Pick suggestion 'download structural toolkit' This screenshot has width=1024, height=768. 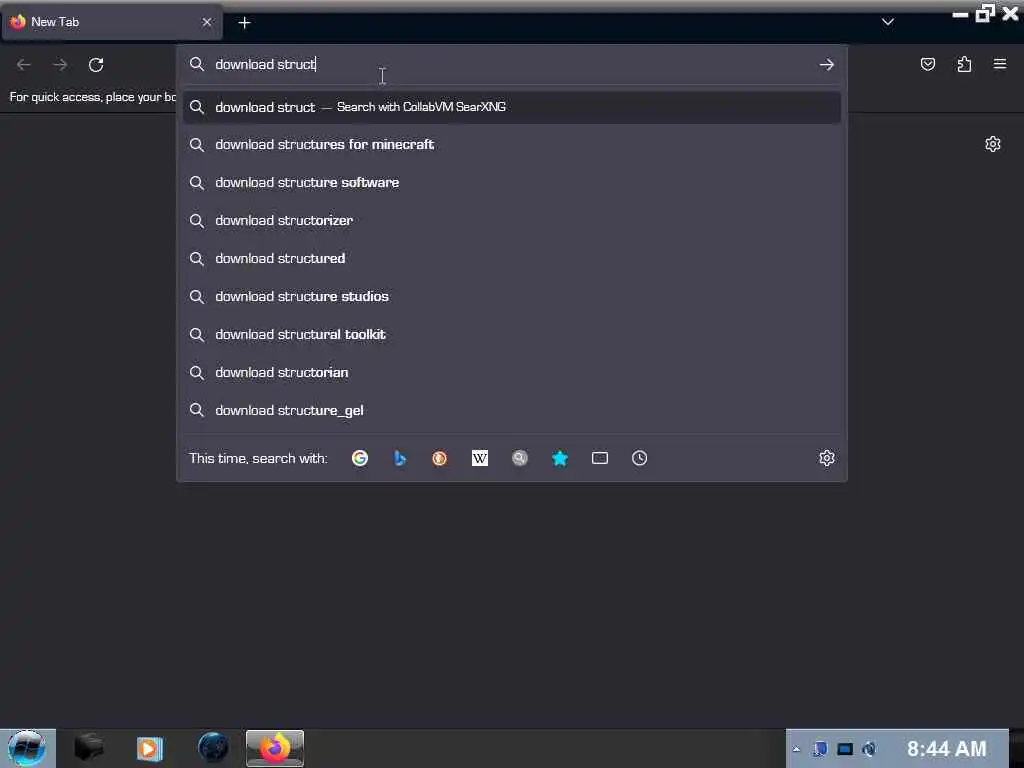[x=511, y=334]
